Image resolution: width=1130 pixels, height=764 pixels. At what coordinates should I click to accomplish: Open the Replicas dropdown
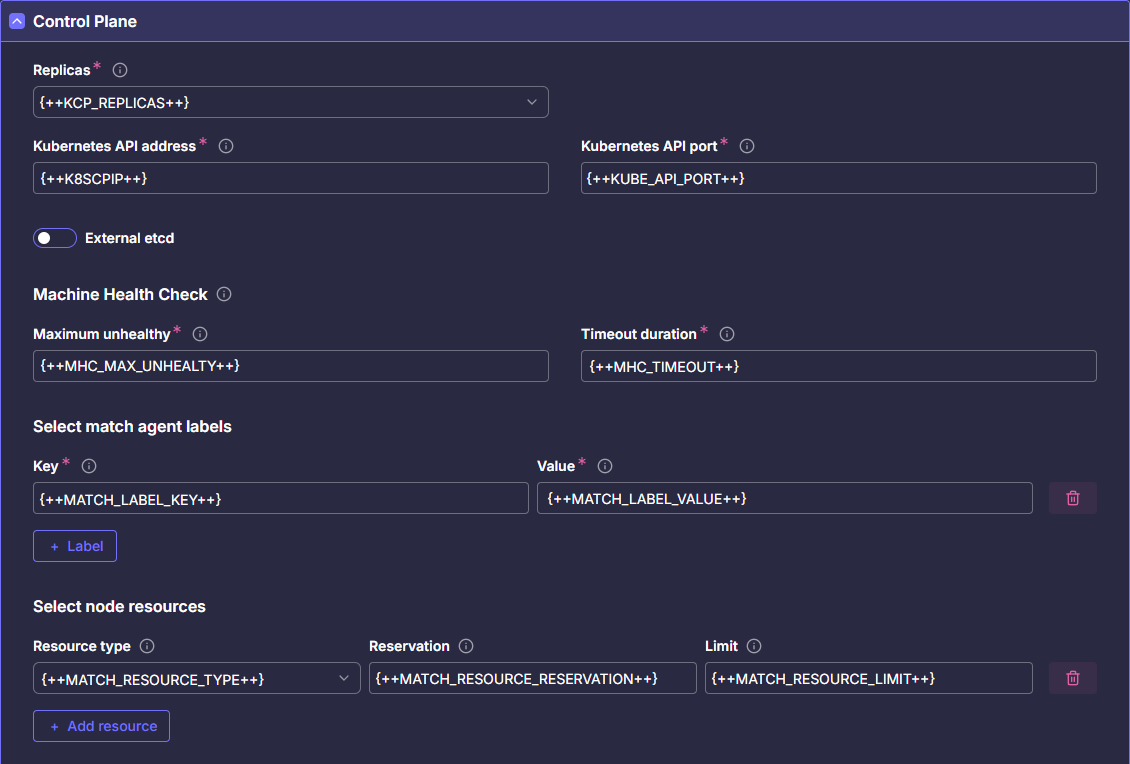[x=290, y=102]
